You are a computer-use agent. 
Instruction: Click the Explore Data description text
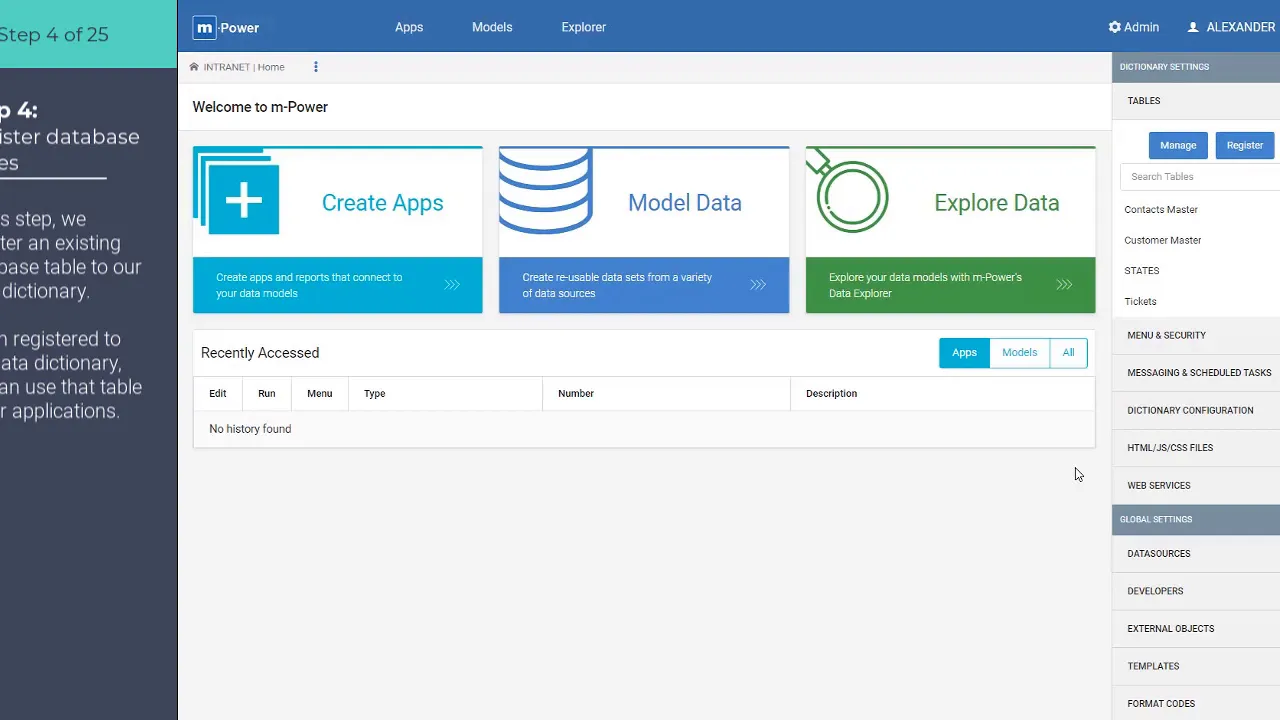point(925,285)
